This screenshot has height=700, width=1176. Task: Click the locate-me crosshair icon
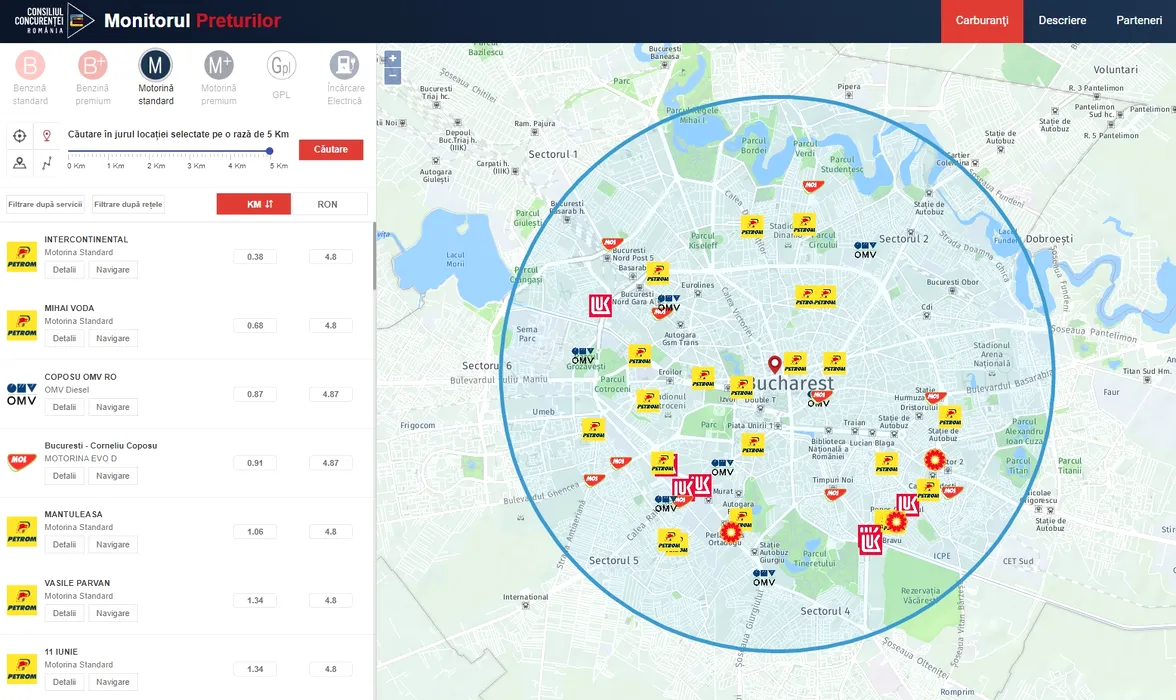click(x=20, y=136)
